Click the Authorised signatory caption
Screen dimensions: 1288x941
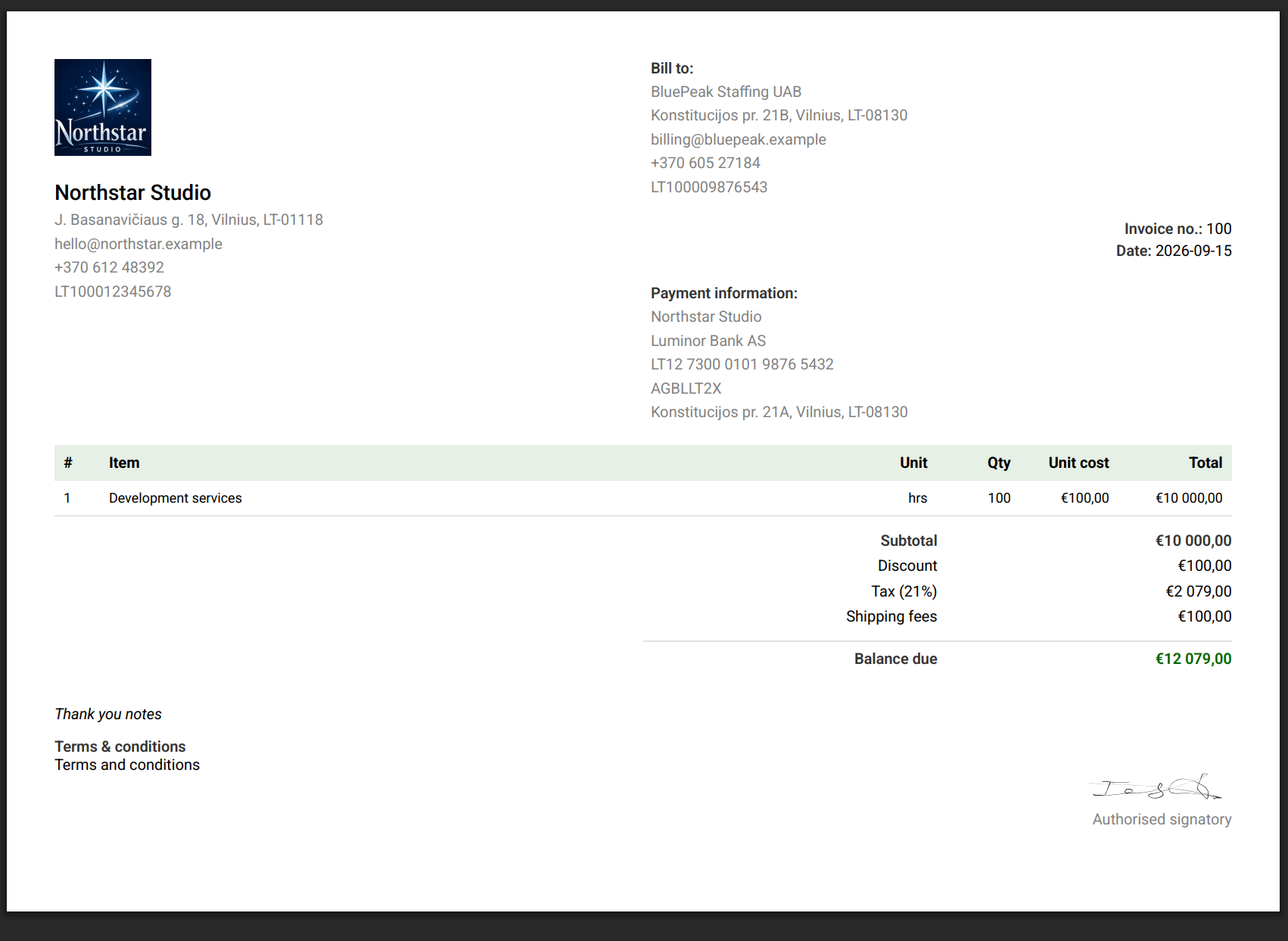[1162, 819]
